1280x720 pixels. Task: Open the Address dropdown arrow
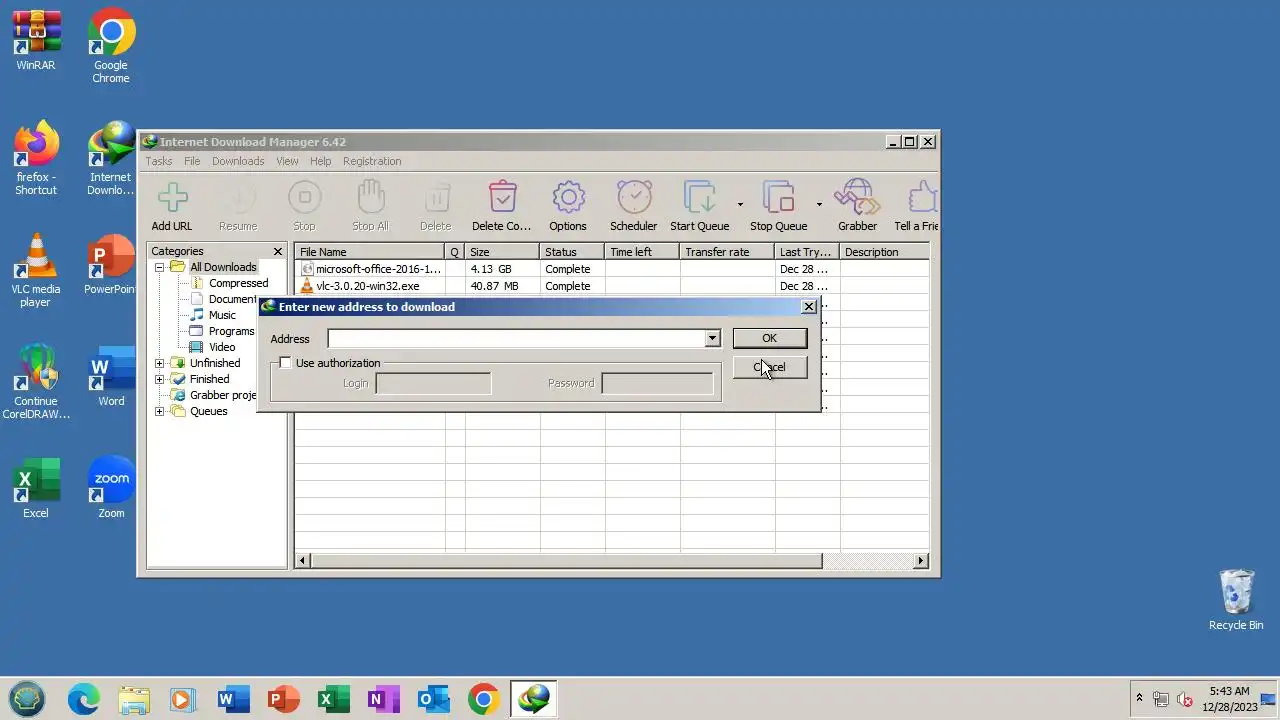[x=712, y=339]
